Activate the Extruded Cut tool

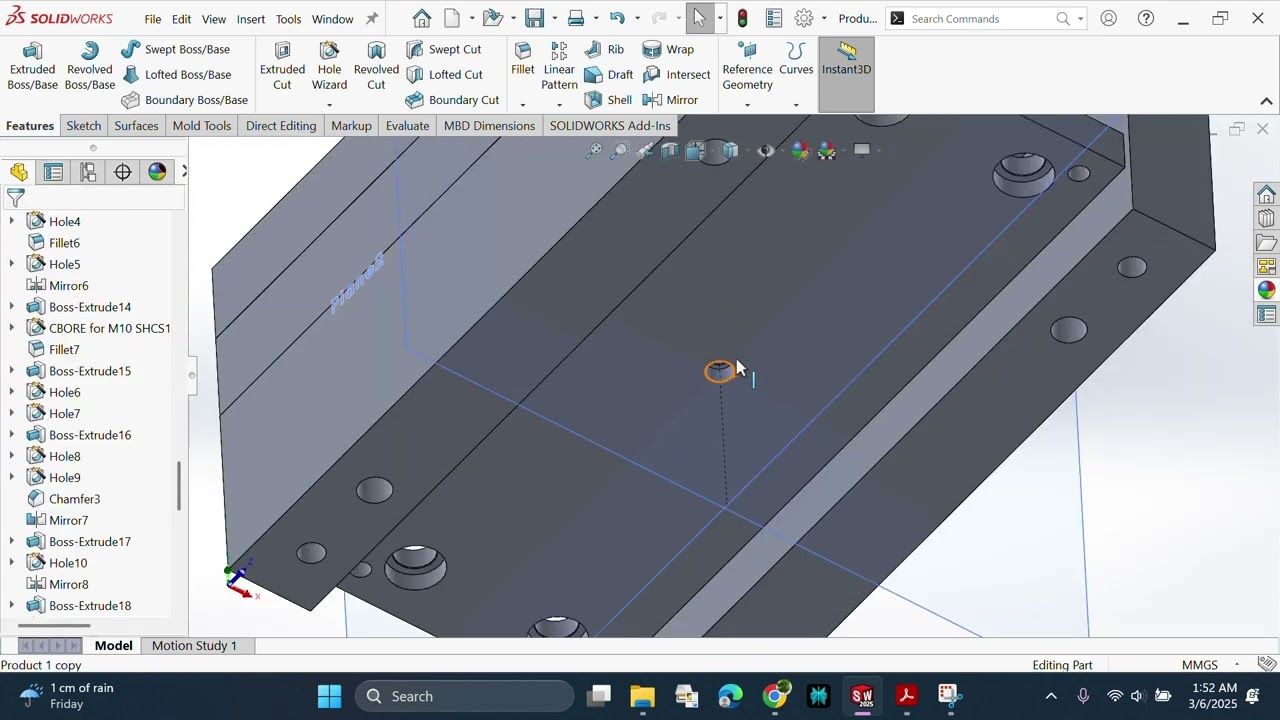(x=282, y=67)
